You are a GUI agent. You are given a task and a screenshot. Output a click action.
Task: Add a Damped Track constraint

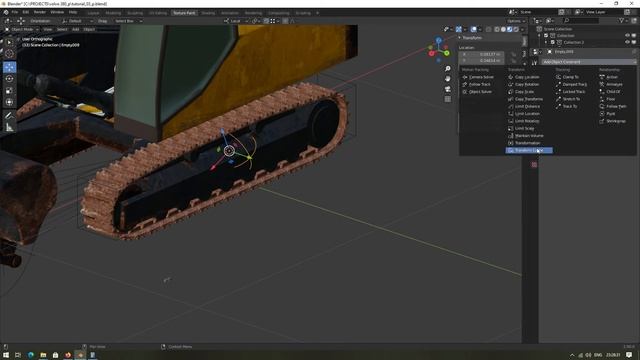571,84
